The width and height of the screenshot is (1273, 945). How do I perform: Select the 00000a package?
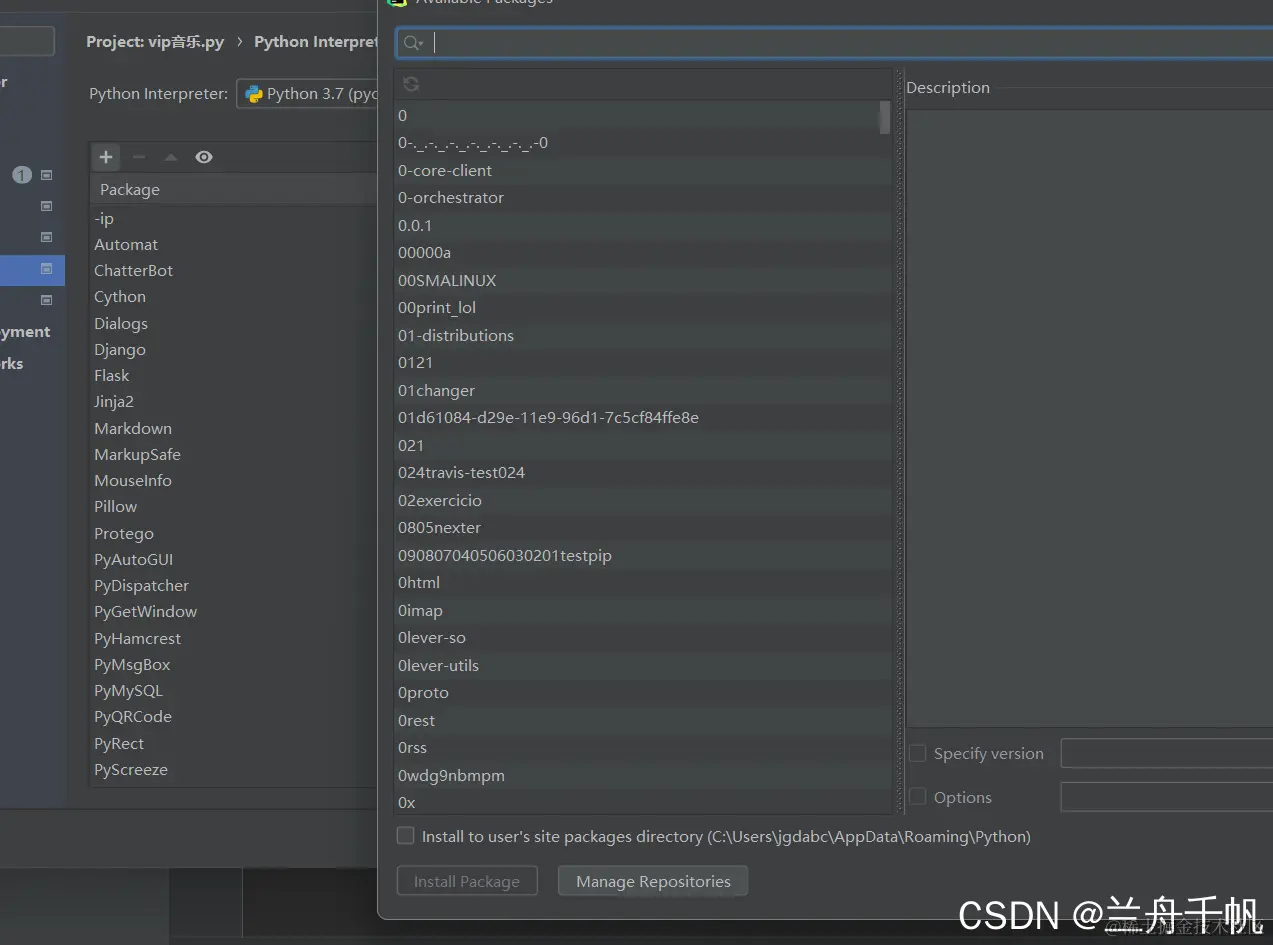coord(643,253)
